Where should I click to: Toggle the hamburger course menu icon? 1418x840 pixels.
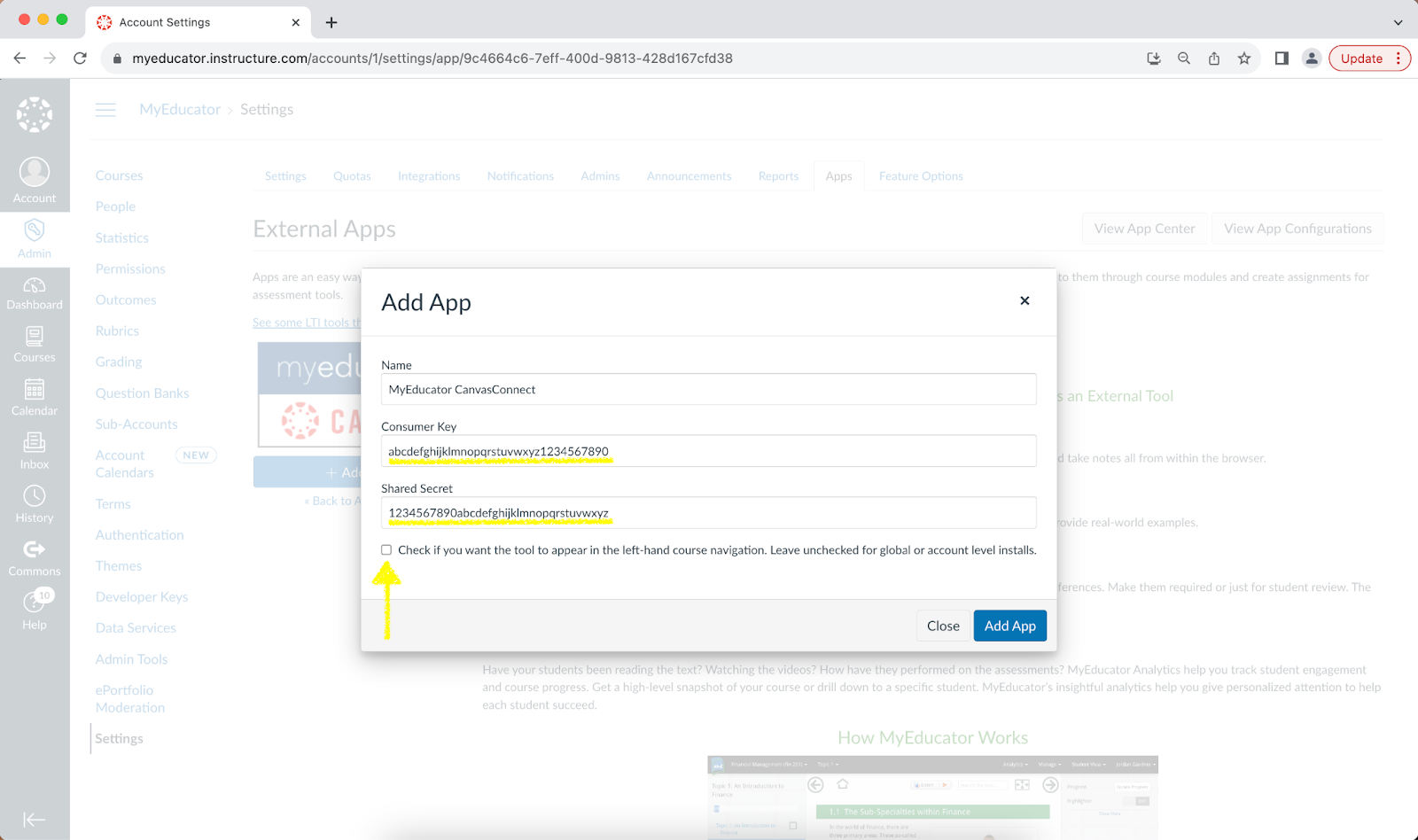[105, 110]
